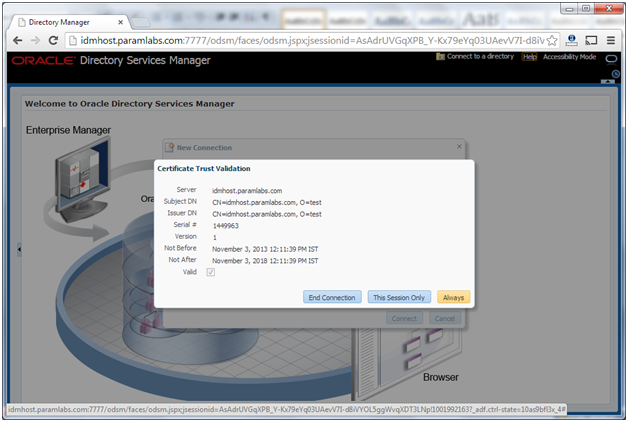Click the Enterprise Manager monitor image
This screenshot has width=628, height=422.
tap(83, 179)
